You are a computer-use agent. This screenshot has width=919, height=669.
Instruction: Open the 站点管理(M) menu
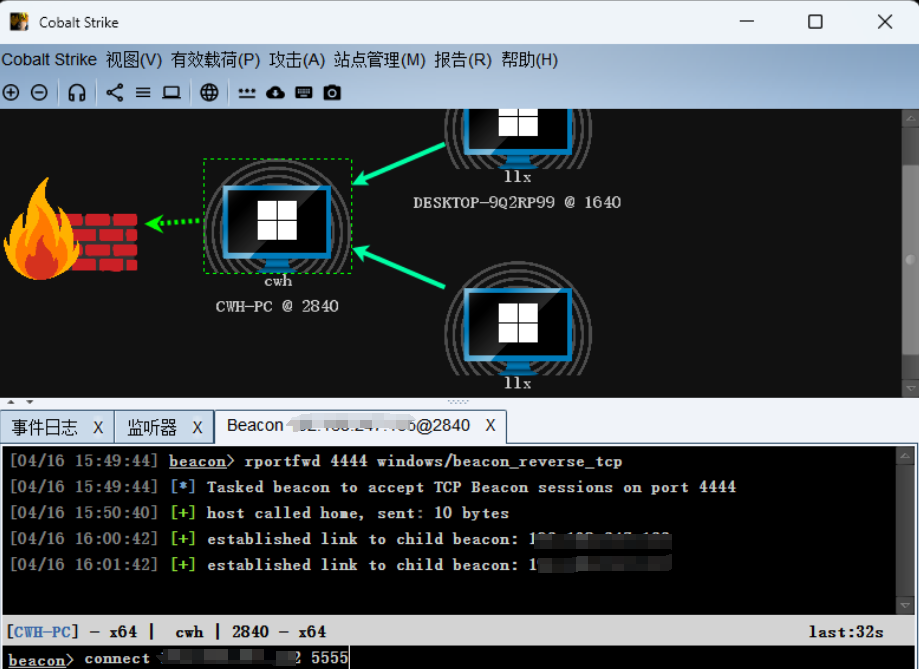[x=379, y=60]
